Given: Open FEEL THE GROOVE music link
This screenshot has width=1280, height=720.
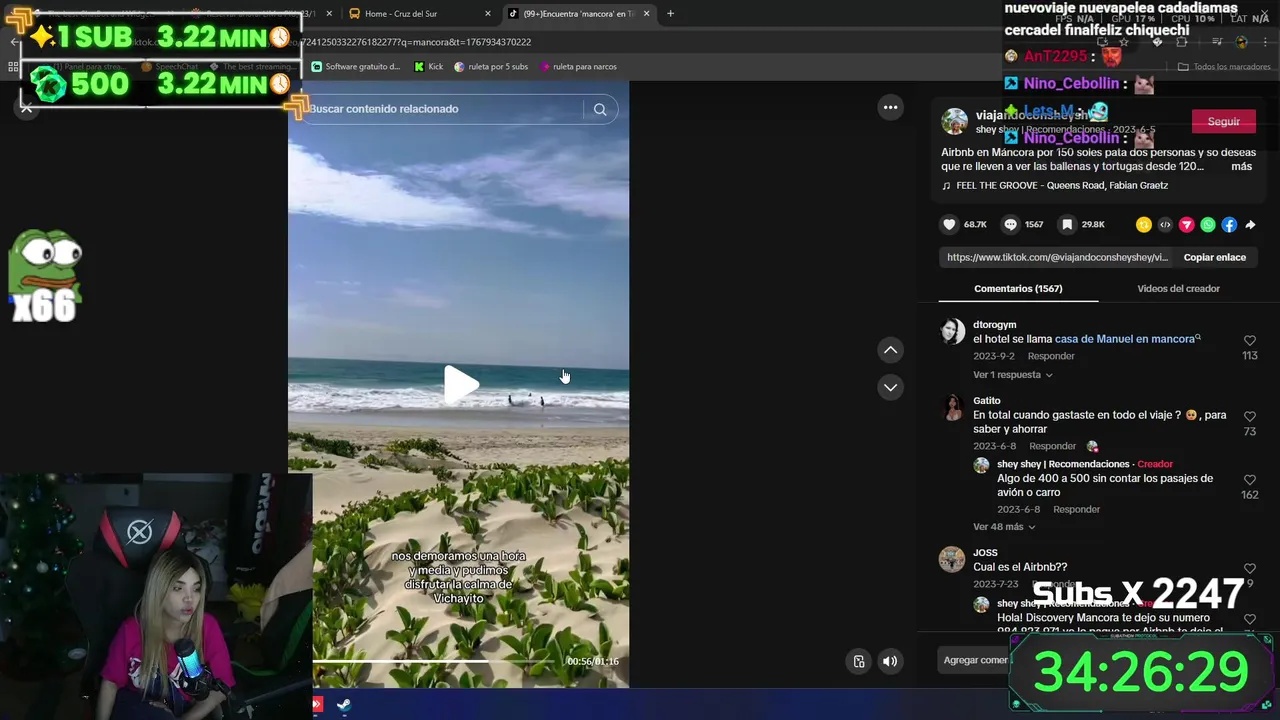Looking at the screenshot, I should coord(1061,185).
